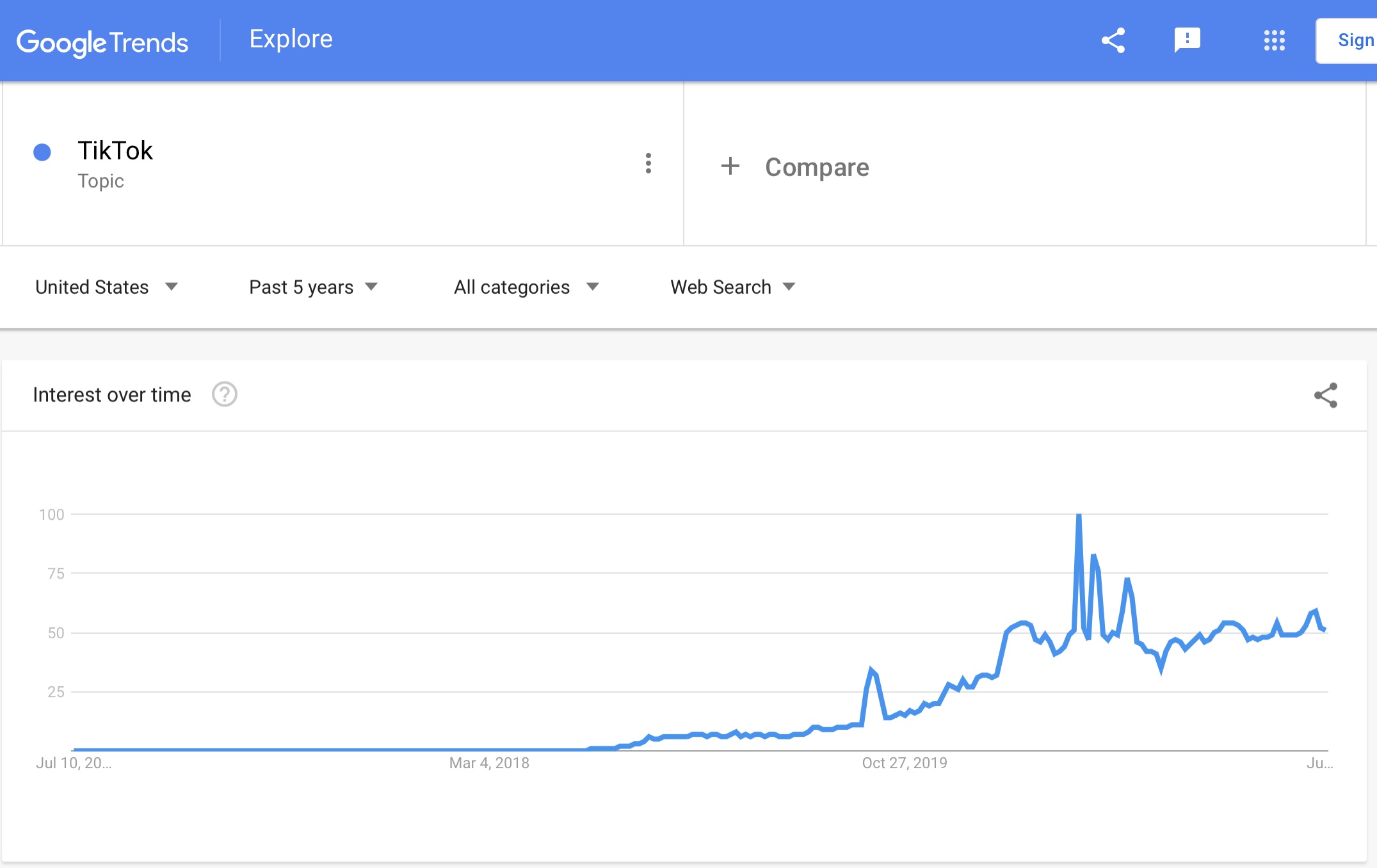Image resolution: width=1377 pixels, height=868 pixels.
Task: Open the Google apps grid
Action: click(x=1274, y=40)
